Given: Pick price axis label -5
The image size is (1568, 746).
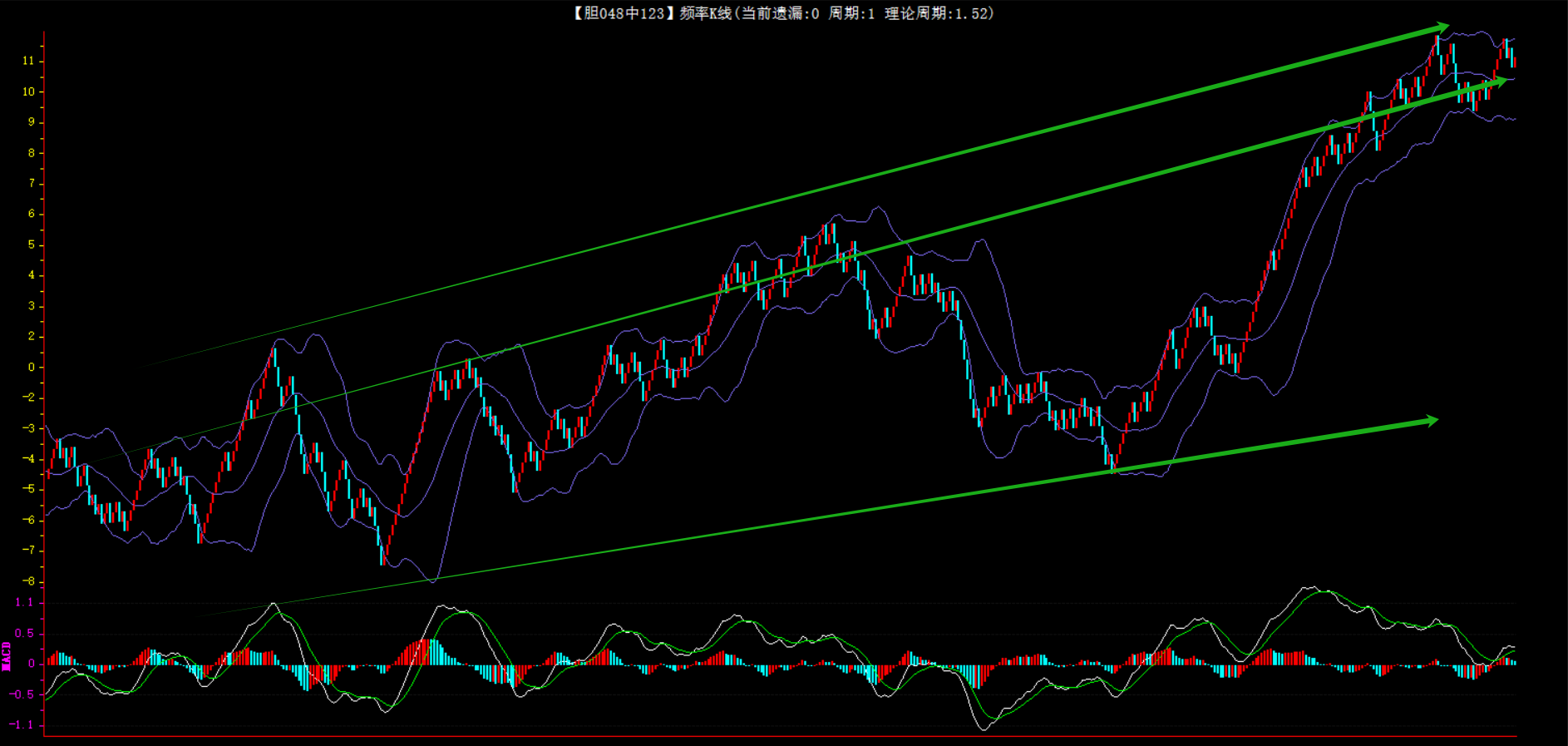Looking at the screenshot, I should (x=29, y=490).
